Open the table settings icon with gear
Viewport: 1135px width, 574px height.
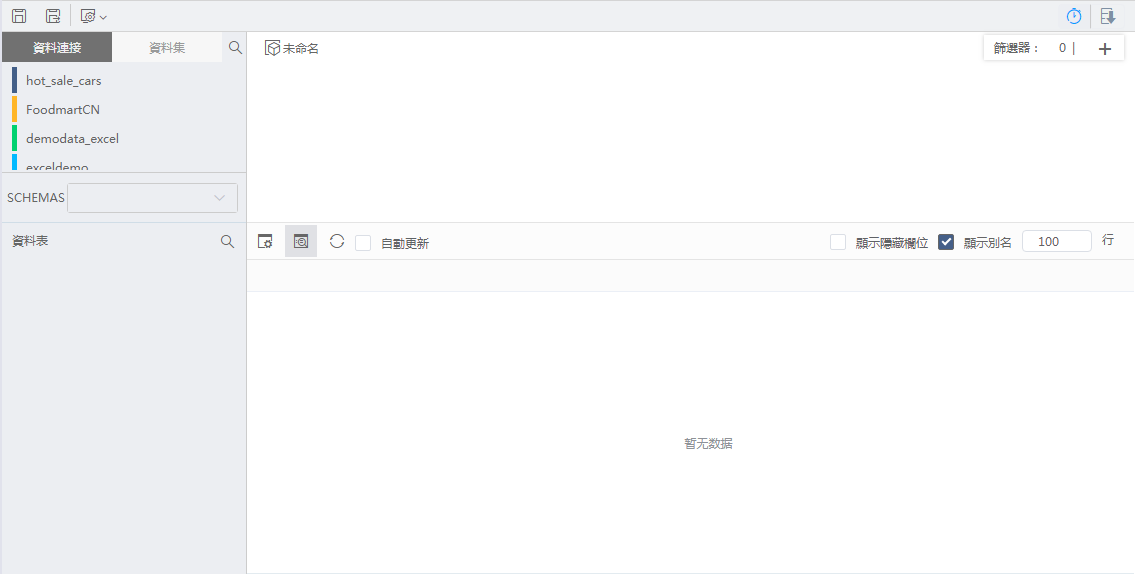click(265, 241)
